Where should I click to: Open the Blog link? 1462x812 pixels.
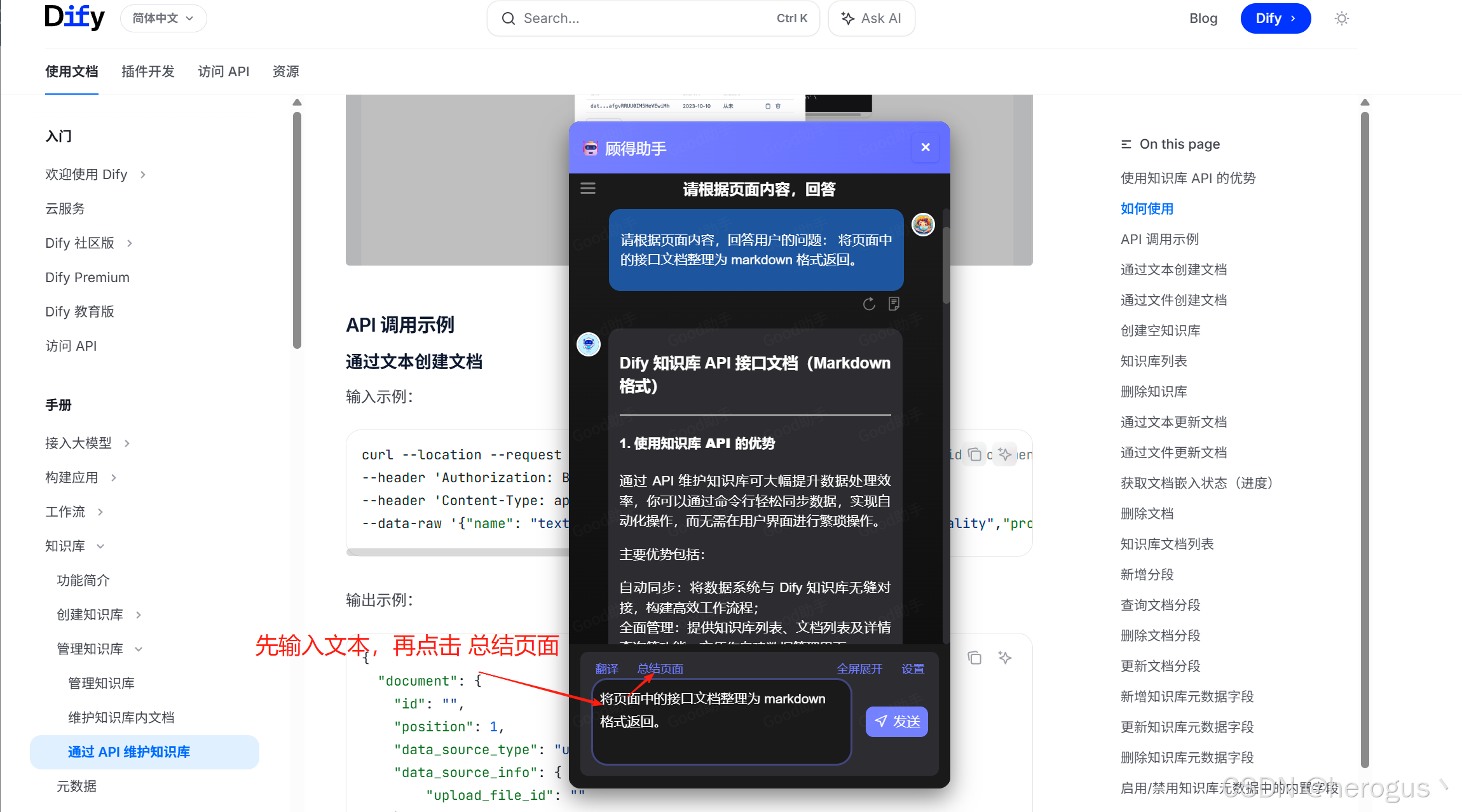pyautogui.click(x=1203, y=18)
